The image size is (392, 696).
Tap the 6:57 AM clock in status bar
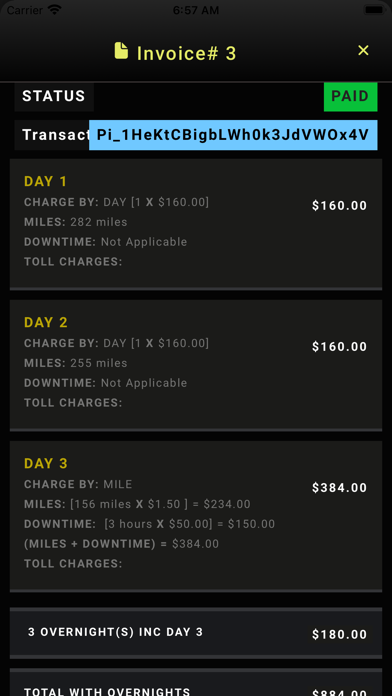pos(196,10)
